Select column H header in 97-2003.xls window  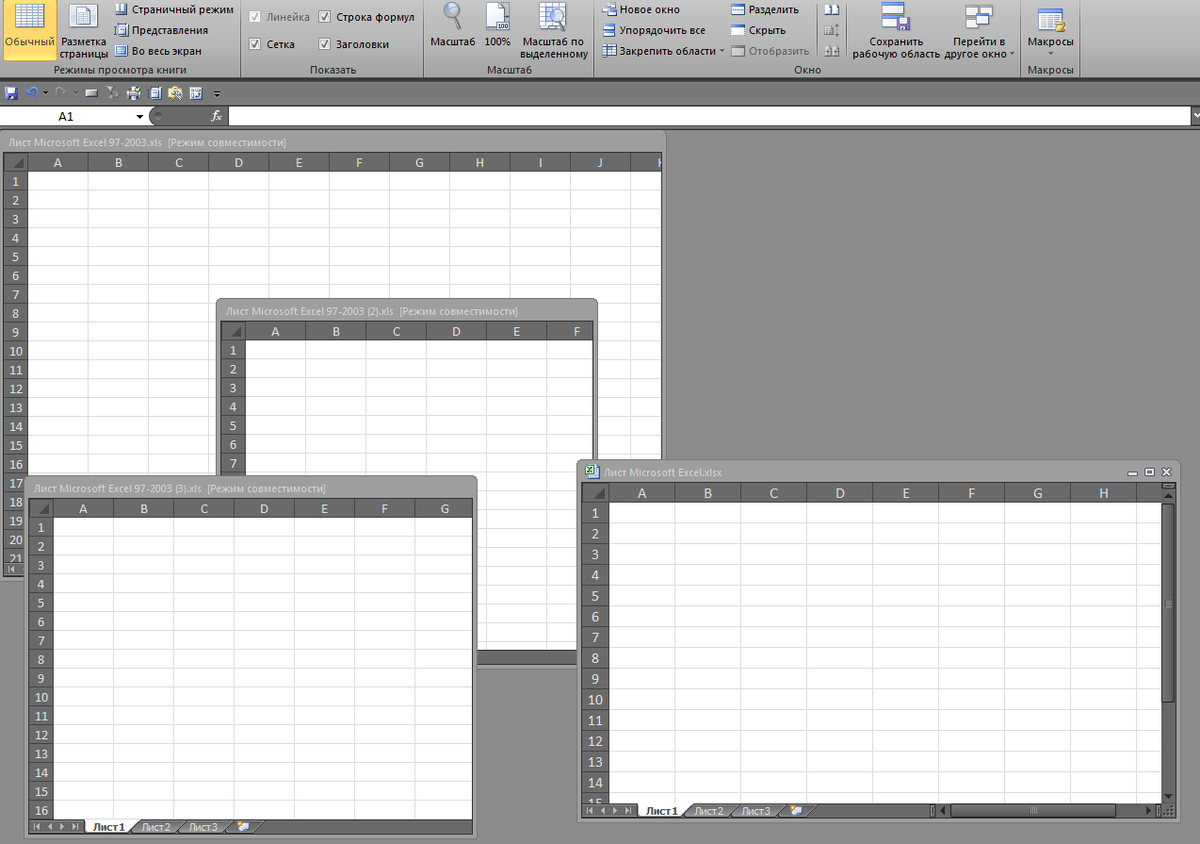click(x=480, y=162)
